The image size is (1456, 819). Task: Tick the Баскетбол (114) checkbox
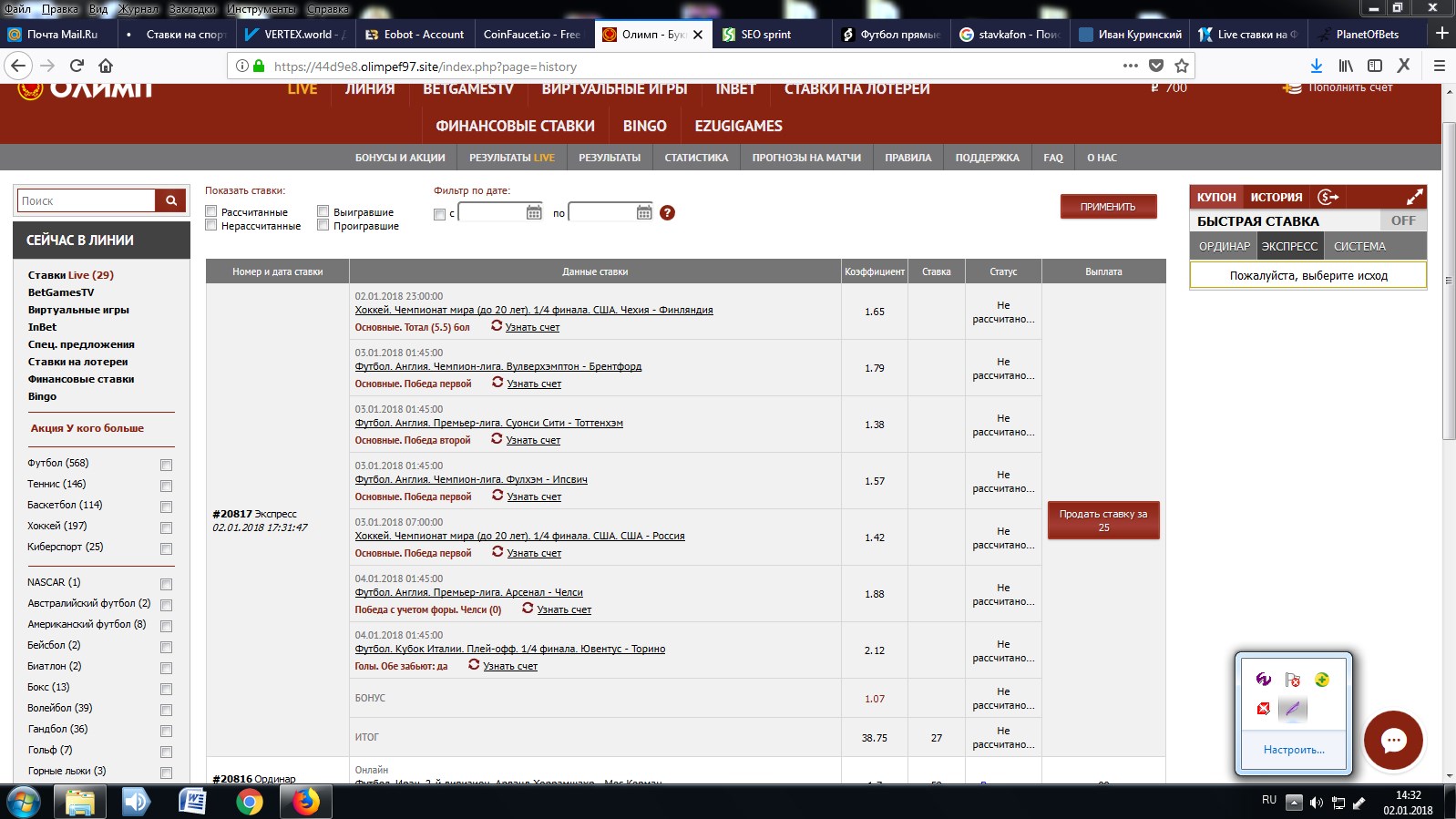166,507
